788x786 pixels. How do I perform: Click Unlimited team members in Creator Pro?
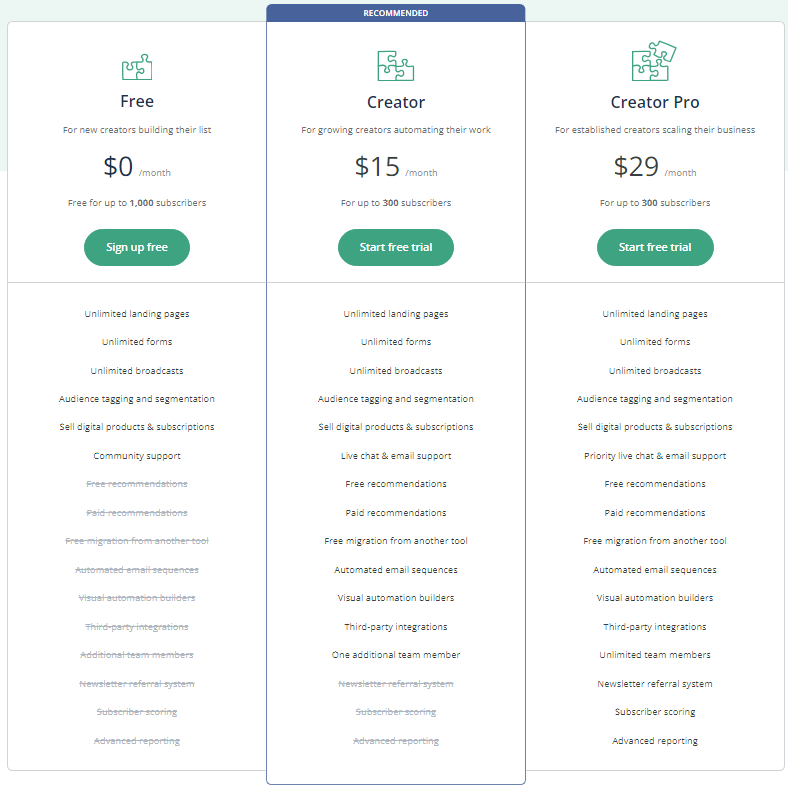tap(655, 655)
